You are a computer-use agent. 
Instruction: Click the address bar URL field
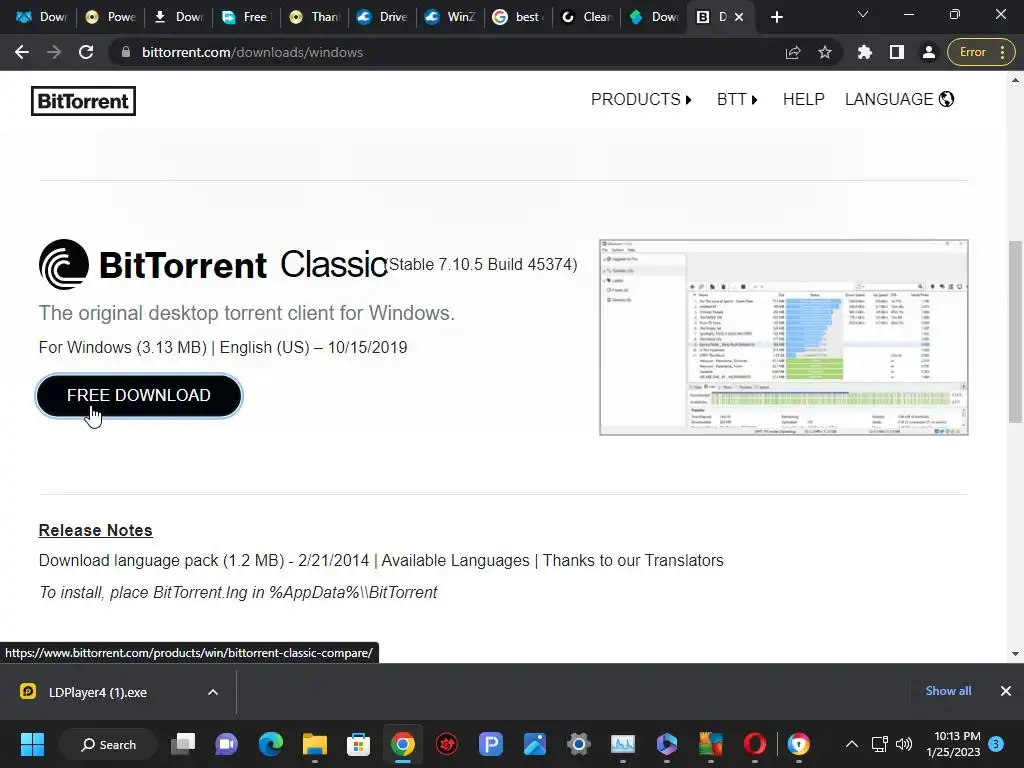pos(451,52)
